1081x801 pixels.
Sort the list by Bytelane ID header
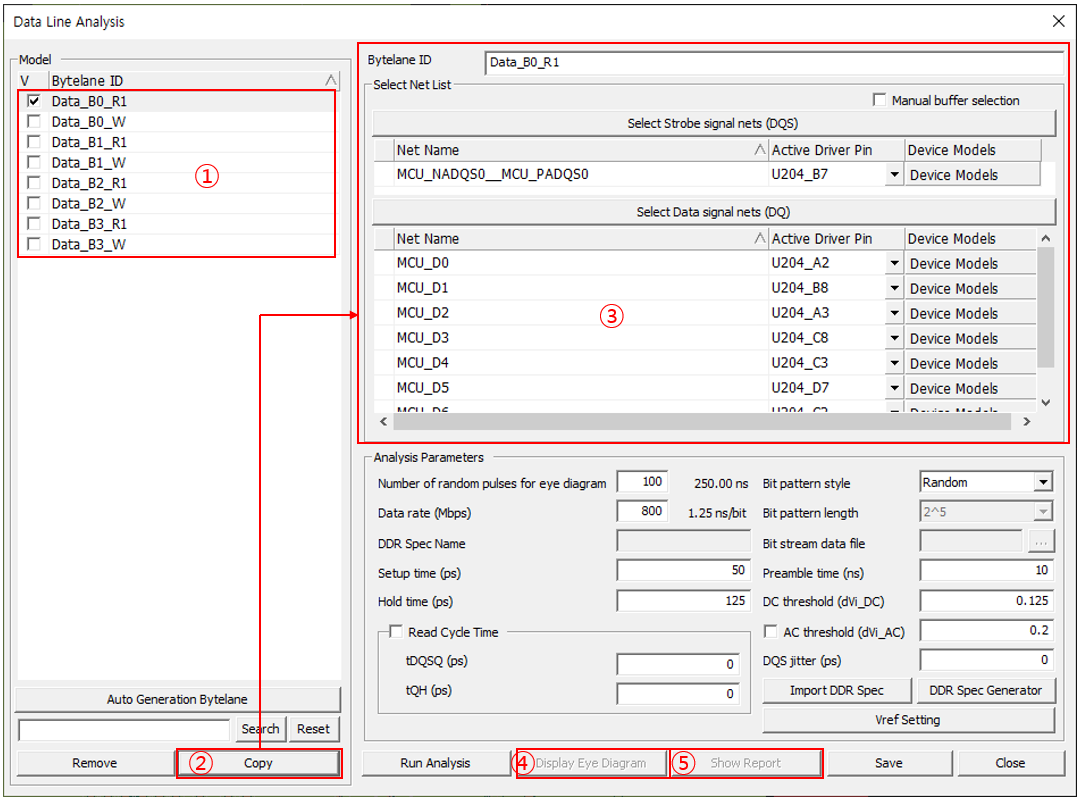190,80
